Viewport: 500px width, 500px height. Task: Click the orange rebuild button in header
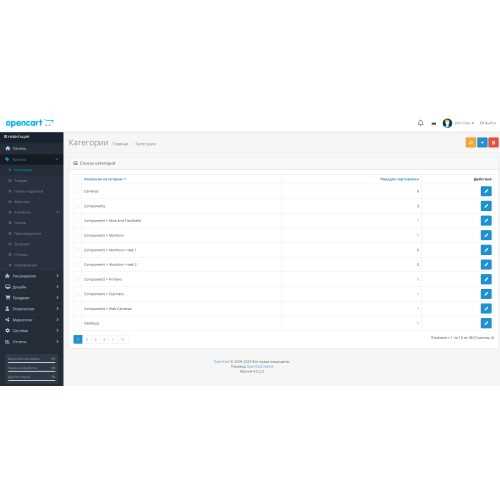pos(471,142)
